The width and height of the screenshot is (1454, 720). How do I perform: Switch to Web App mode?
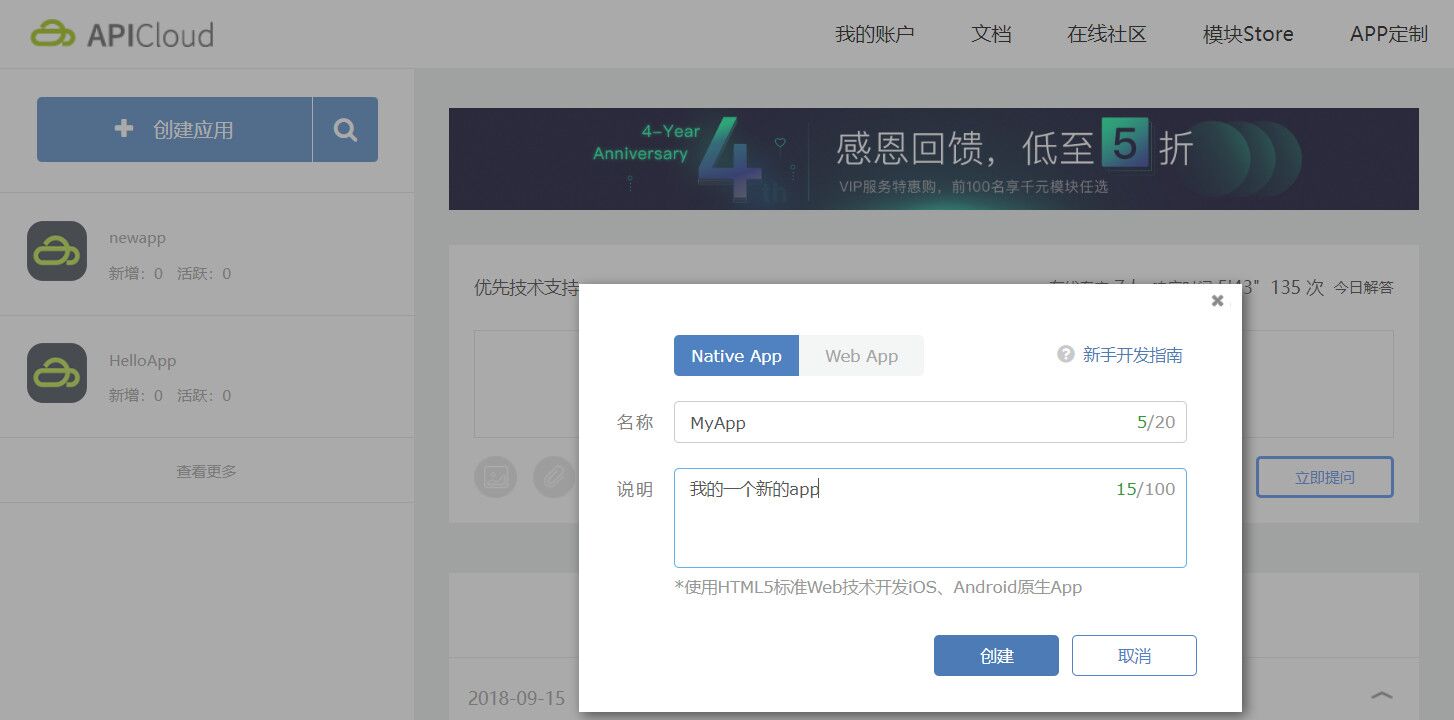(x=861, y=355)
